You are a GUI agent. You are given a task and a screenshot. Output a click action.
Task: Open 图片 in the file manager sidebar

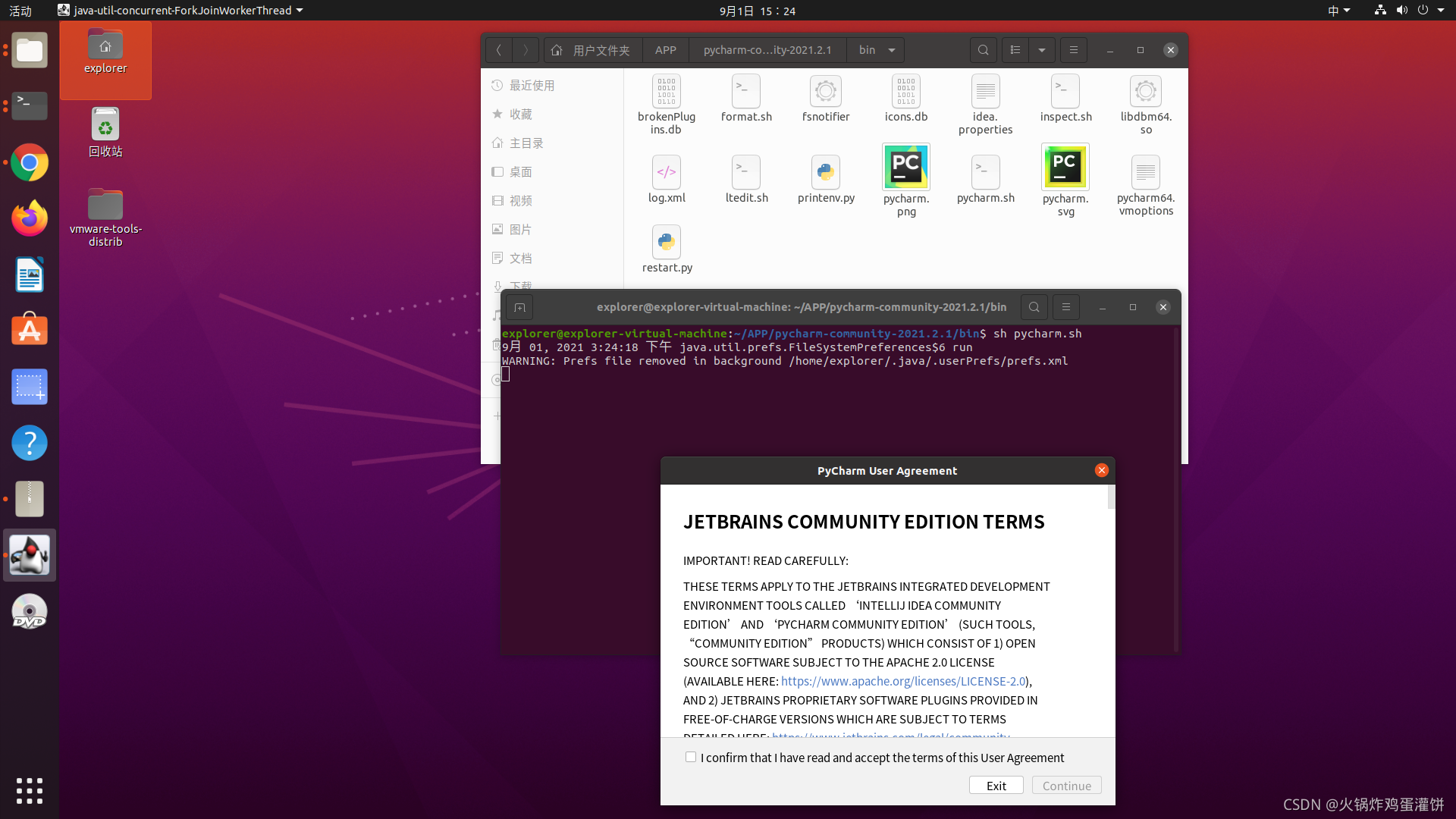[552, 230]
